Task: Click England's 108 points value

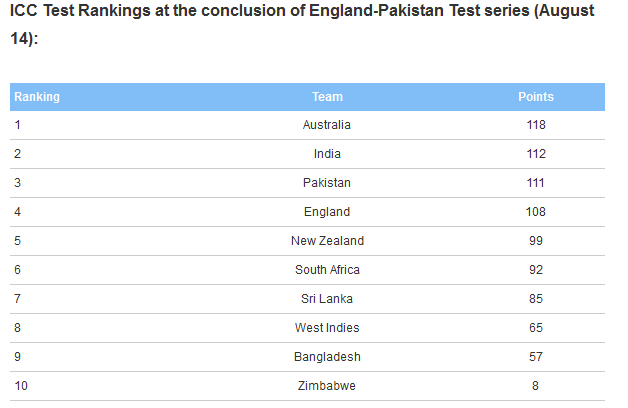Action: point(535,212)
